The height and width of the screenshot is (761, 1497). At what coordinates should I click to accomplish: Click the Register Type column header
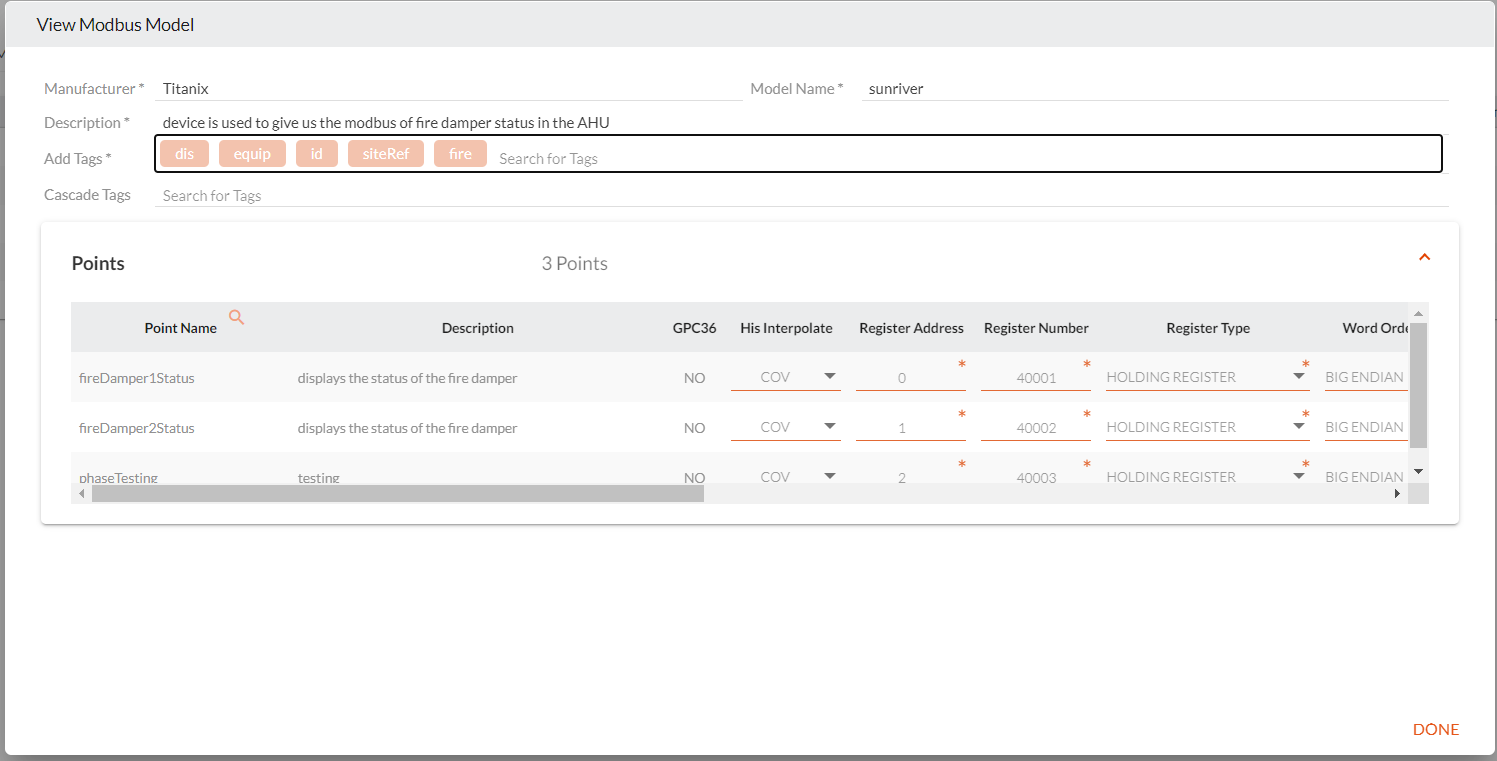pyautogui.click(x=1208, y=328)
